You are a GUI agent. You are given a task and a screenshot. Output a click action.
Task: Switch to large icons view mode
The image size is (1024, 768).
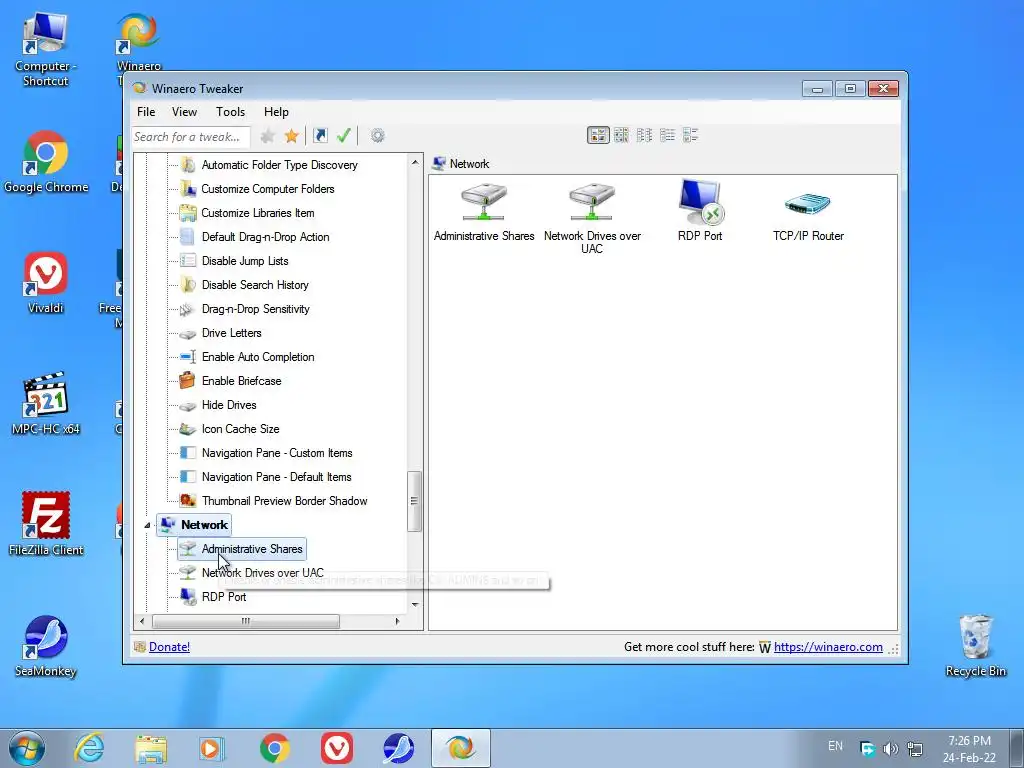(598, 135)
